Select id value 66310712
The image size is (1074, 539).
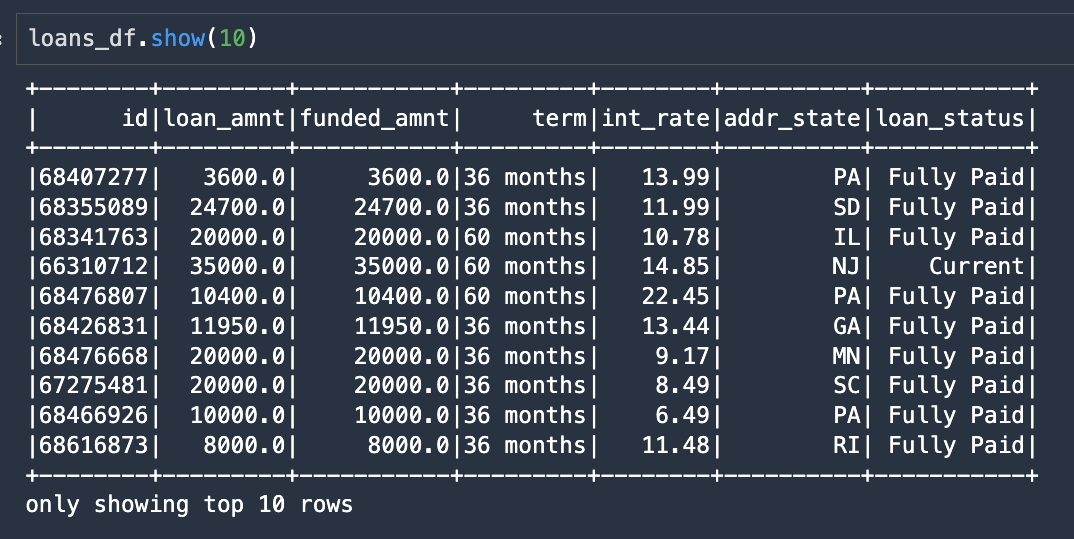point(93,266)
